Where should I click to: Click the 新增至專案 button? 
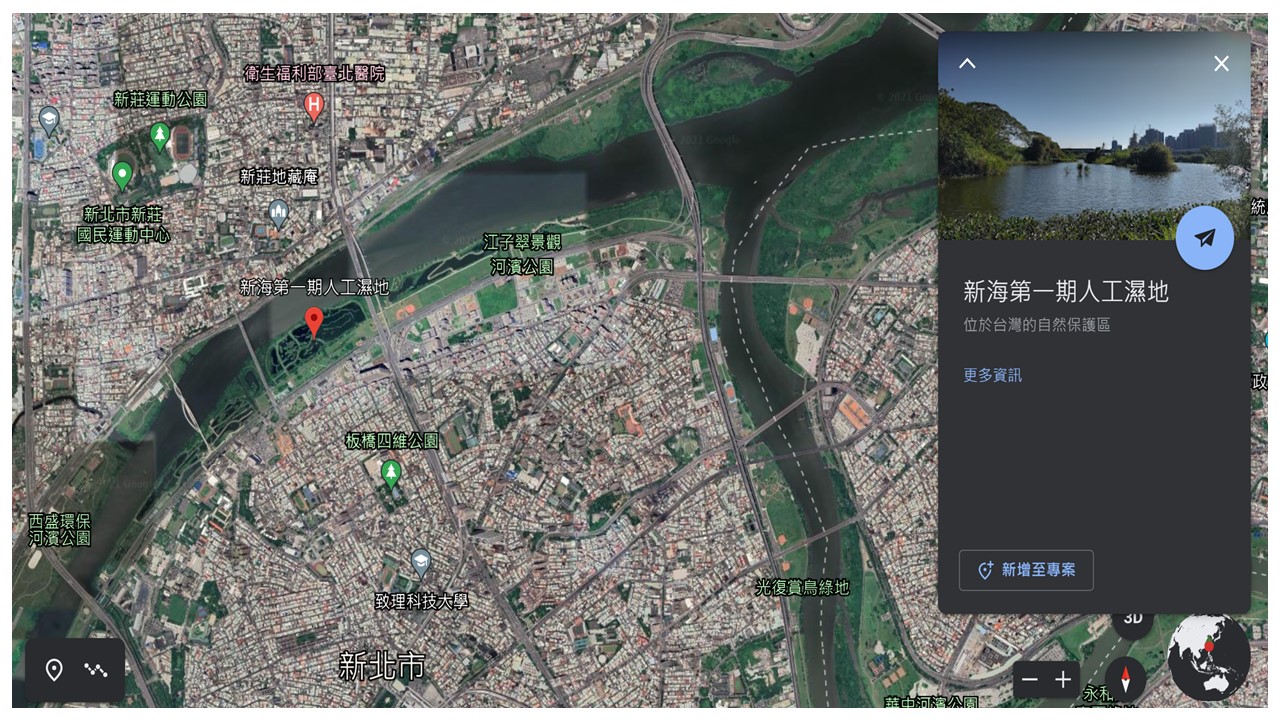click(x=1026, y=570)
